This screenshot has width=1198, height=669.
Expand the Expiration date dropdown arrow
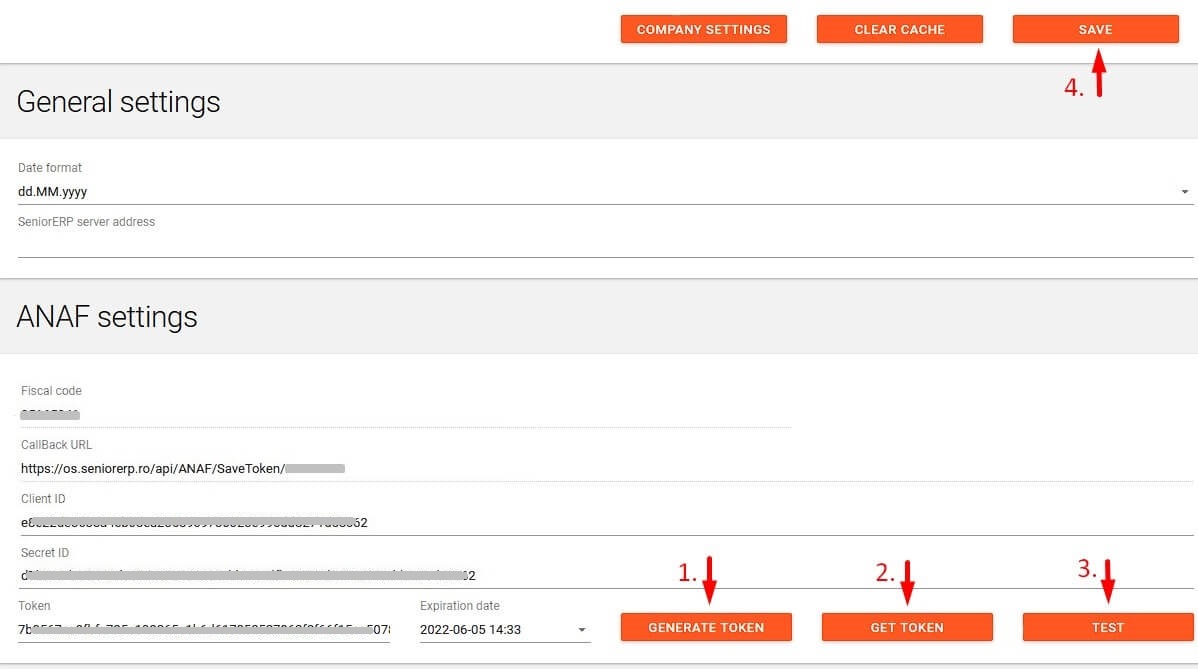[581, 630]
